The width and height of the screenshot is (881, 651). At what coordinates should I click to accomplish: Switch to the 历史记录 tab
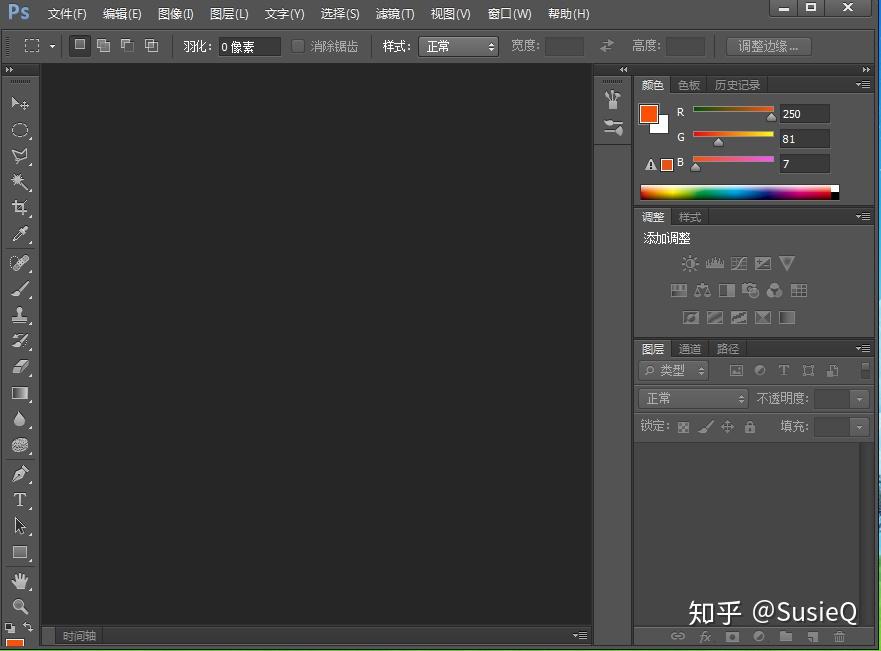[737, 85]
